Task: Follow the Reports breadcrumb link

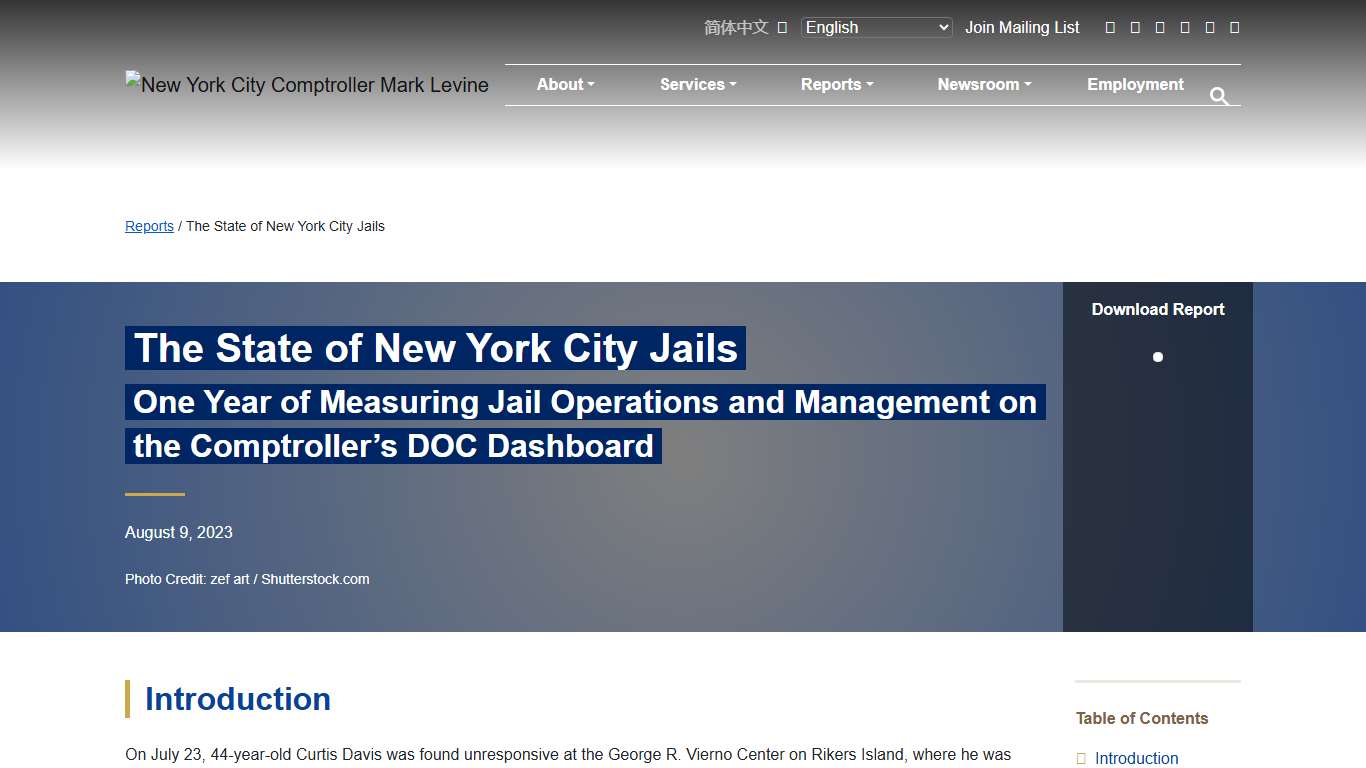Action: [148, 226]
